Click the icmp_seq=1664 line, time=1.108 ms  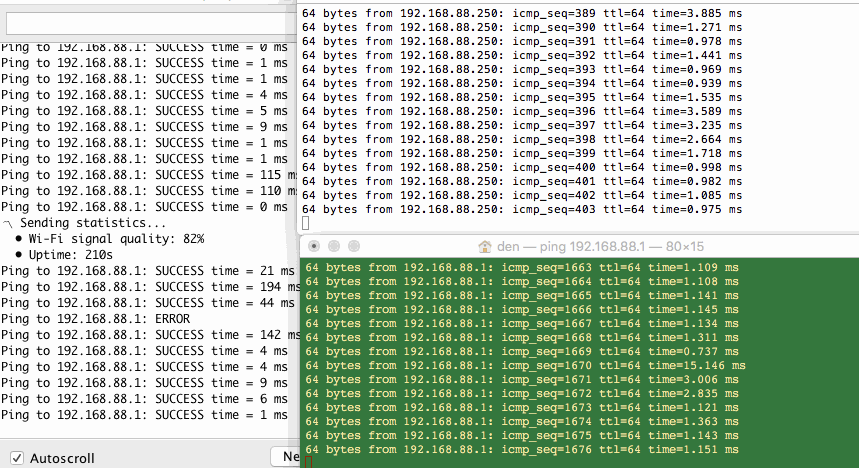coord(522,282)
